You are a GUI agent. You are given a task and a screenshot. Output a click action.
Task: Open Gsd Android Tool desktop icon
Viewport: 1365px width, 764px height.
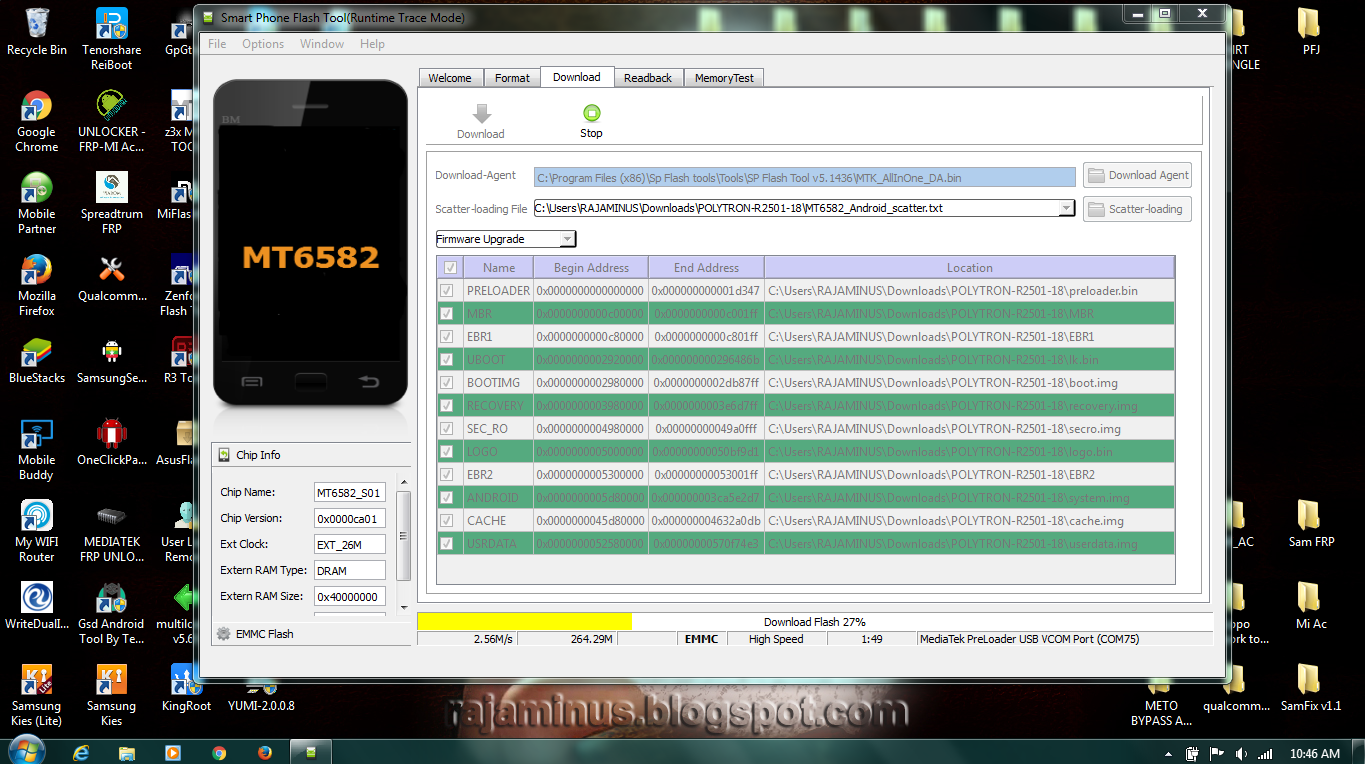point(111,613)
